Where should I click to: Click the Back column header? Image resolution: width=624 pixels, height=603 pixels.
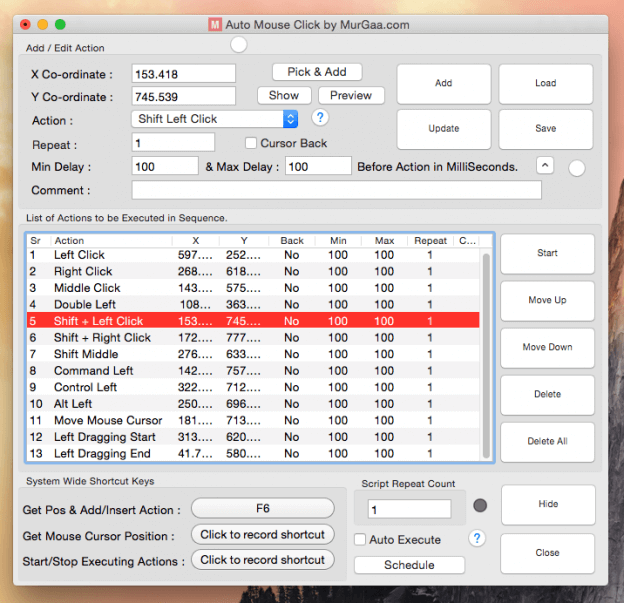[292, 240]
